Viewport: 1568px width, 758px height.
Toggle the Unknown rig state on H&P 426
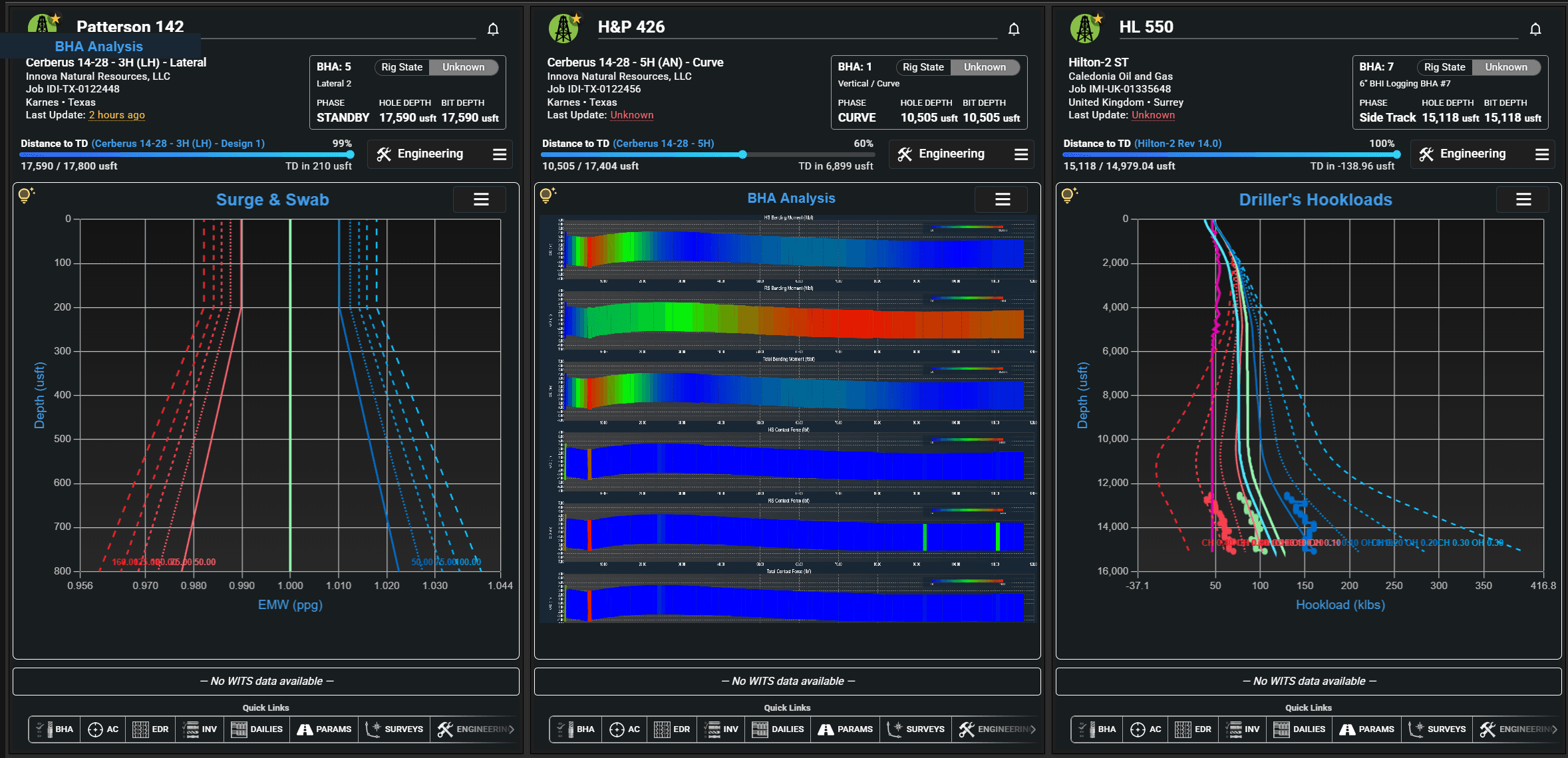[x=985, y=67]
